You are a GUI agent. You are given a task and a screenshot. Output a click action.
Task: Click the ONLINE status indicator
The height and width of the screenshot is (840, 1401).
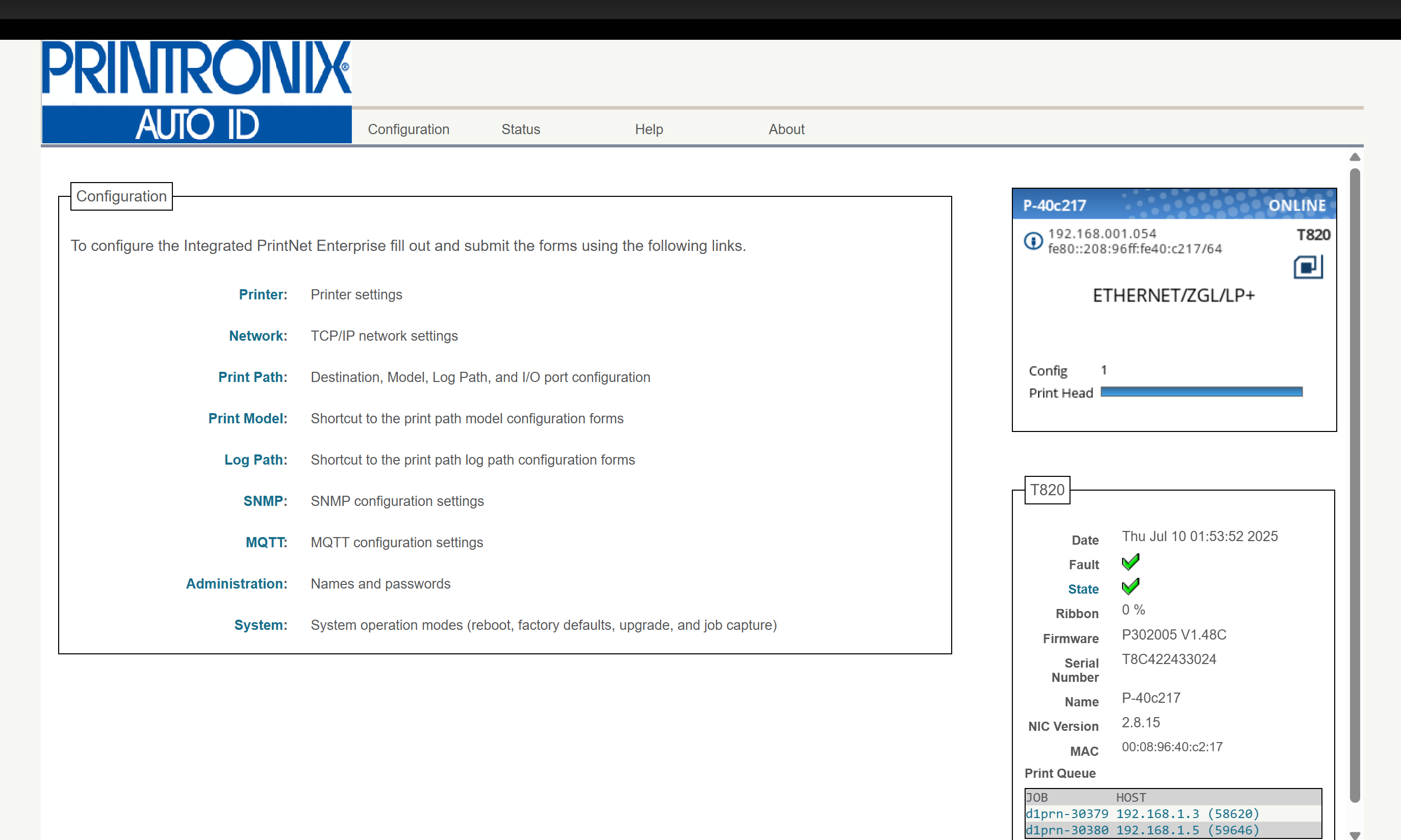click(1297, 206)
